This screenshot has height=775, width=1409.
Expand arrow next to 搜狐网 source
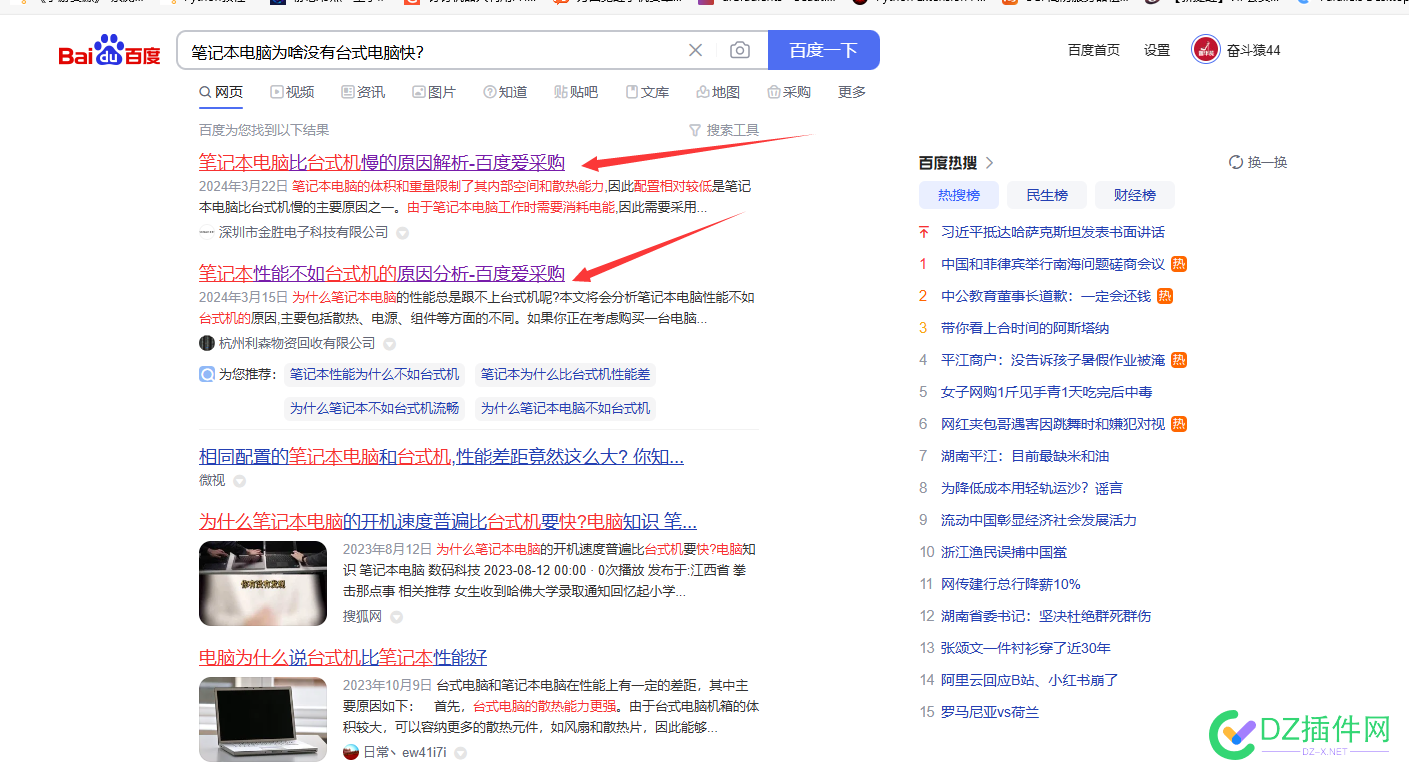pyautogui.click(x=397, y=617)
